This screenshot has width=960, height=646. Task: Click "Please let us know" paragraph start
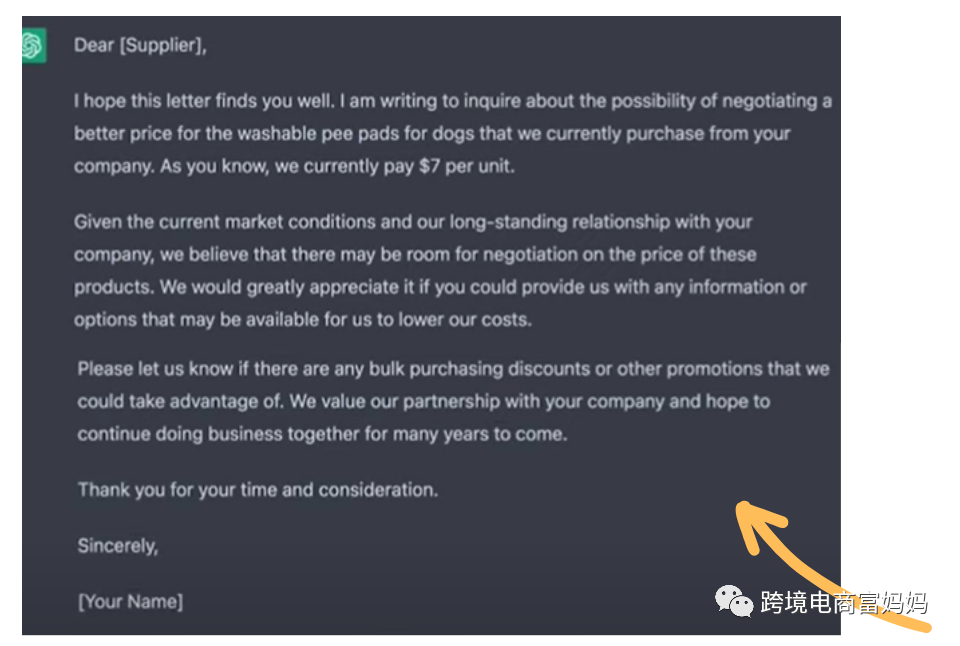click(150, 368)
